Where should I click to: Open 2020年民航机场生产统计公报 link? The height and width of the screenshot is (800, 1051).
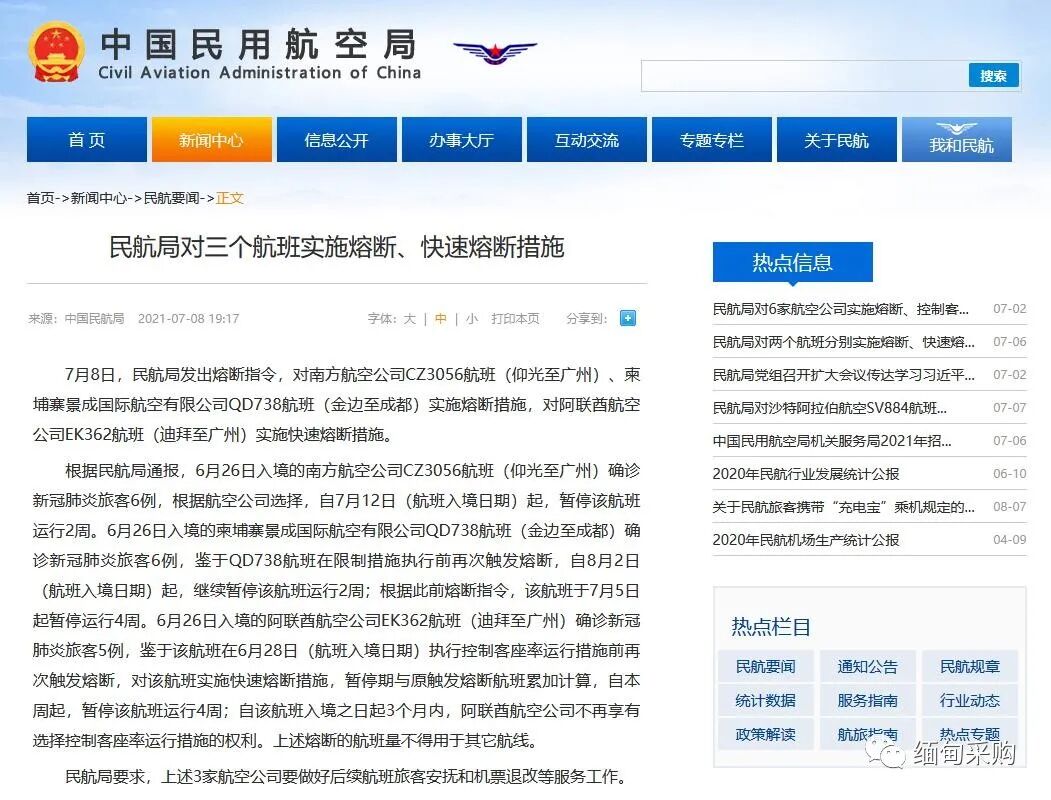[806, 539]
